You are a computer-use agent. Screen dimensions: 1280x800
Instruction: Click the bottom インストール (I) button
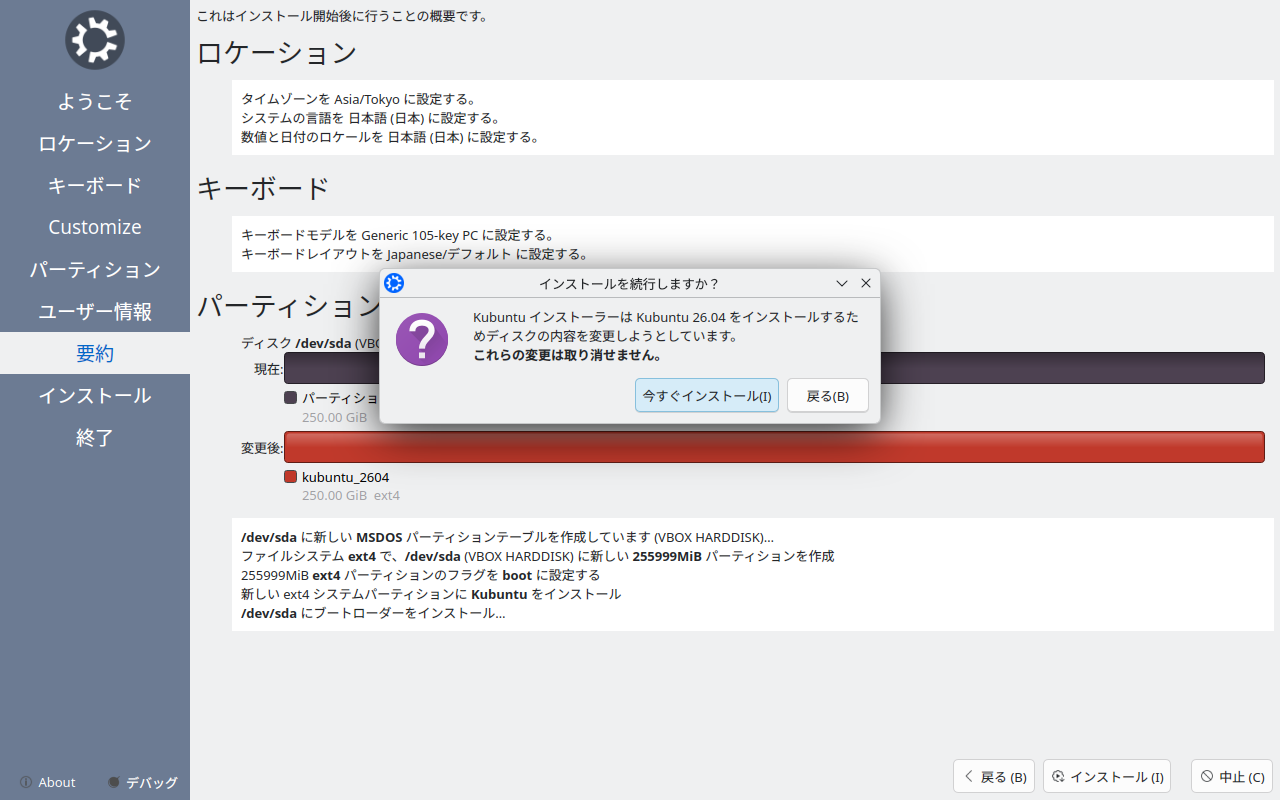click(x=1107, y=776)
